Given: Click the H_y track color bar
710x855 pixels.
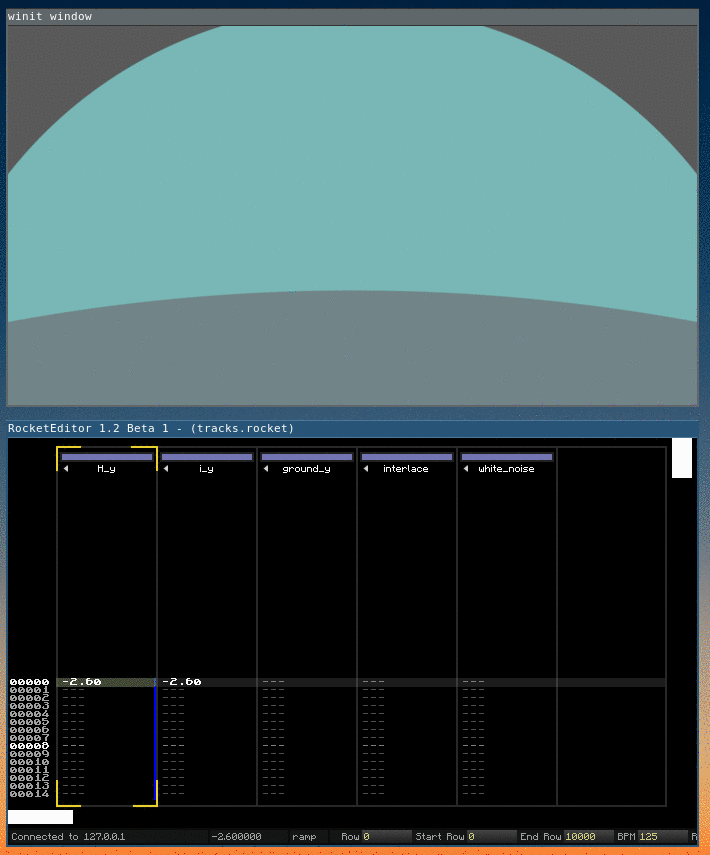Looking at the screenshot, I should (x=107, y=457).
